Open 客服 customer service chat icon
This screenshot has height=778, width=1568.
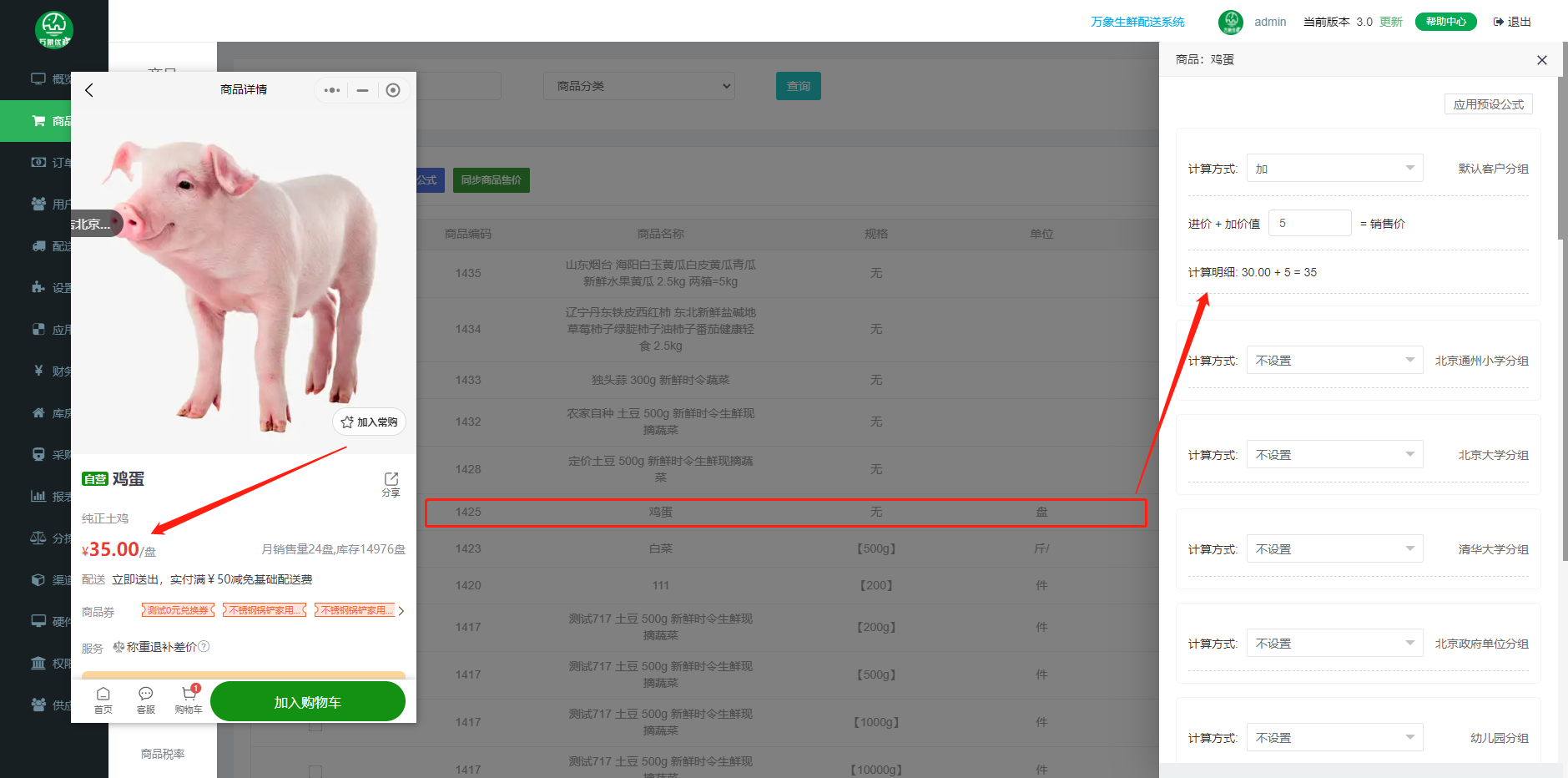coord(146,699)
